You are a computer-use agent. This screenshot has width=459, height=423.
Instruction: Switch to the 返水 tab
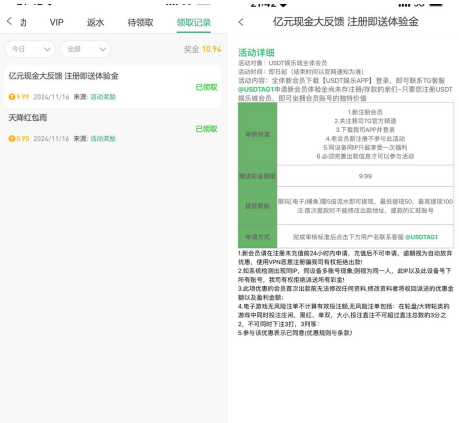pos(95,22)
